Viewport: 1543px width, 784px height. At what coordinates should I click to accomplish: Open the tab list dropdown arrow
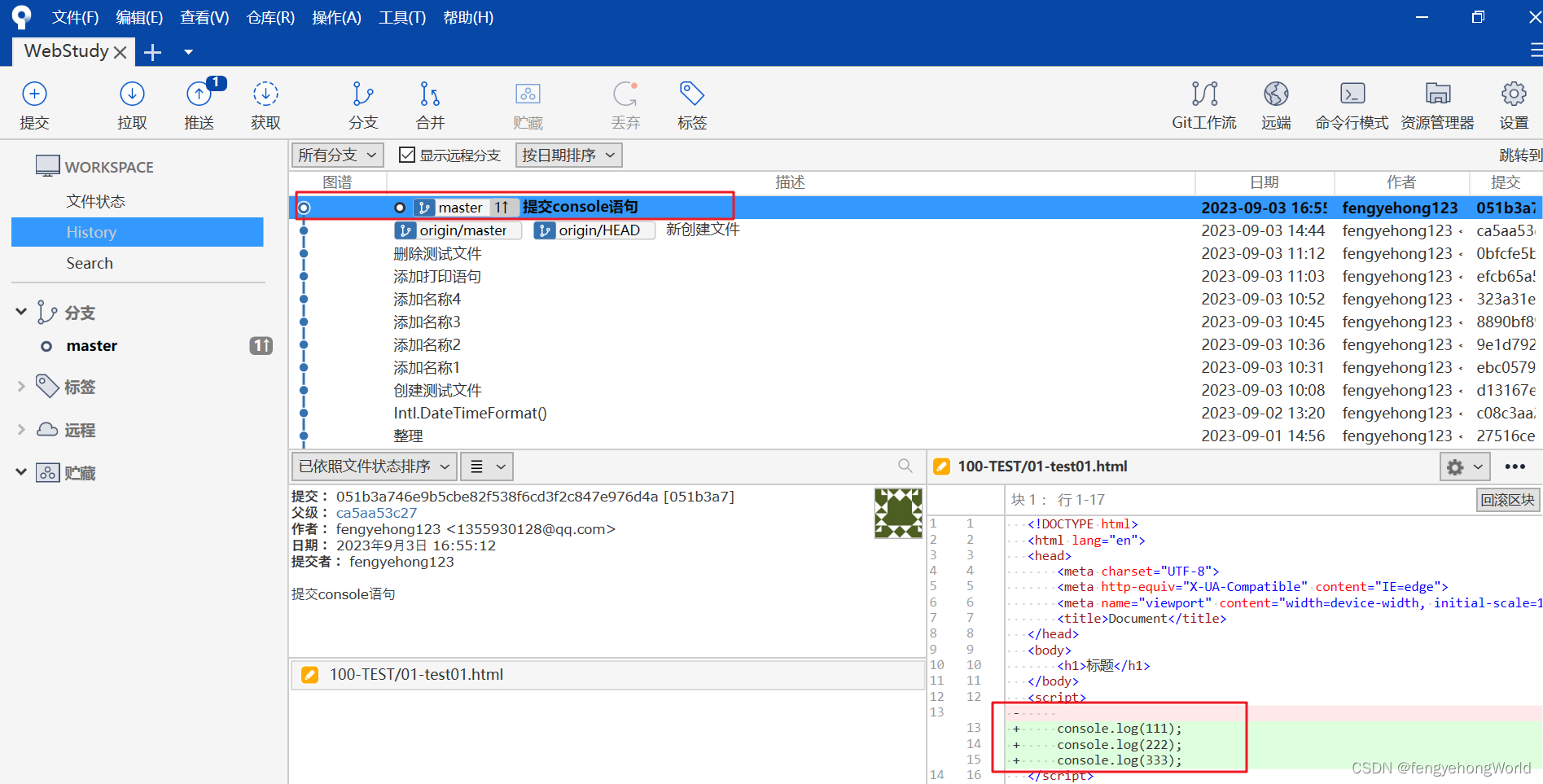[188, 52]
